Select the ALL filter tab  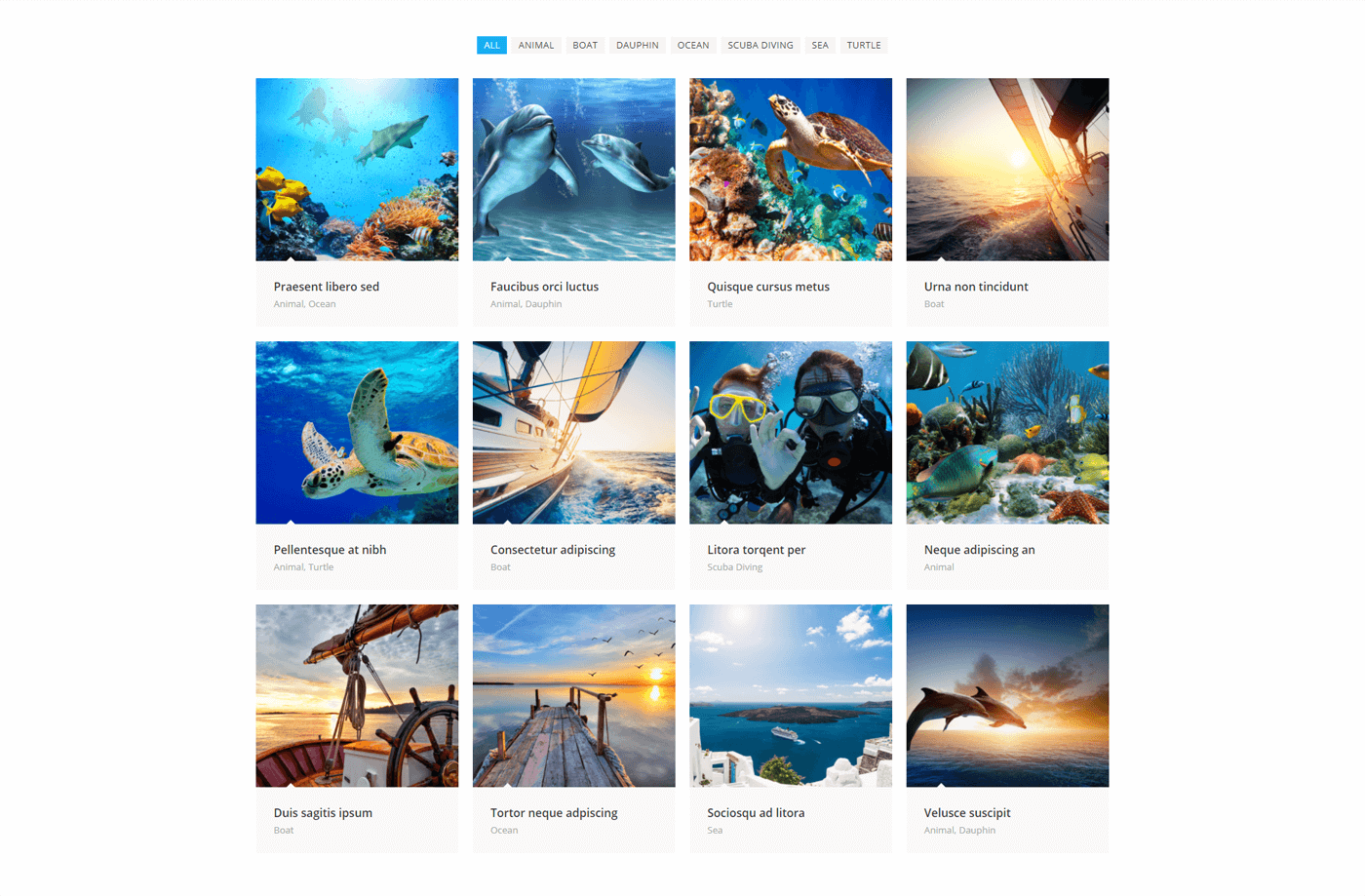(491, 45)
